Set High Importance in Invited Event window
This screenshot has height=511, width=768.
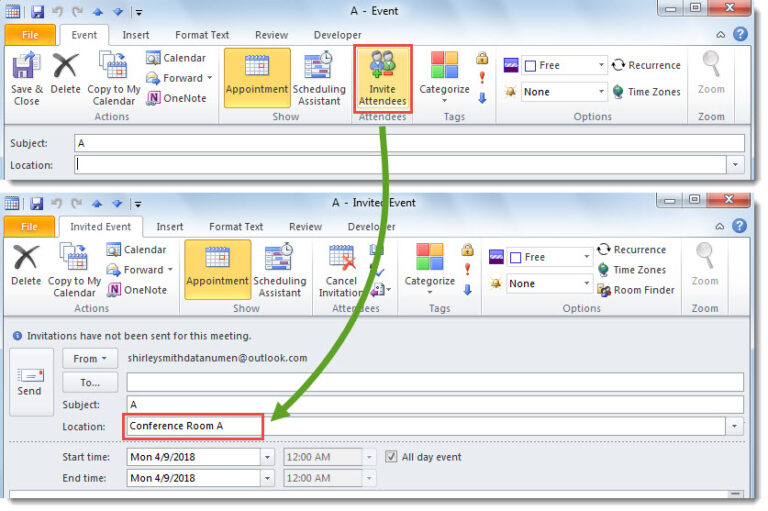tap(467, 269)
